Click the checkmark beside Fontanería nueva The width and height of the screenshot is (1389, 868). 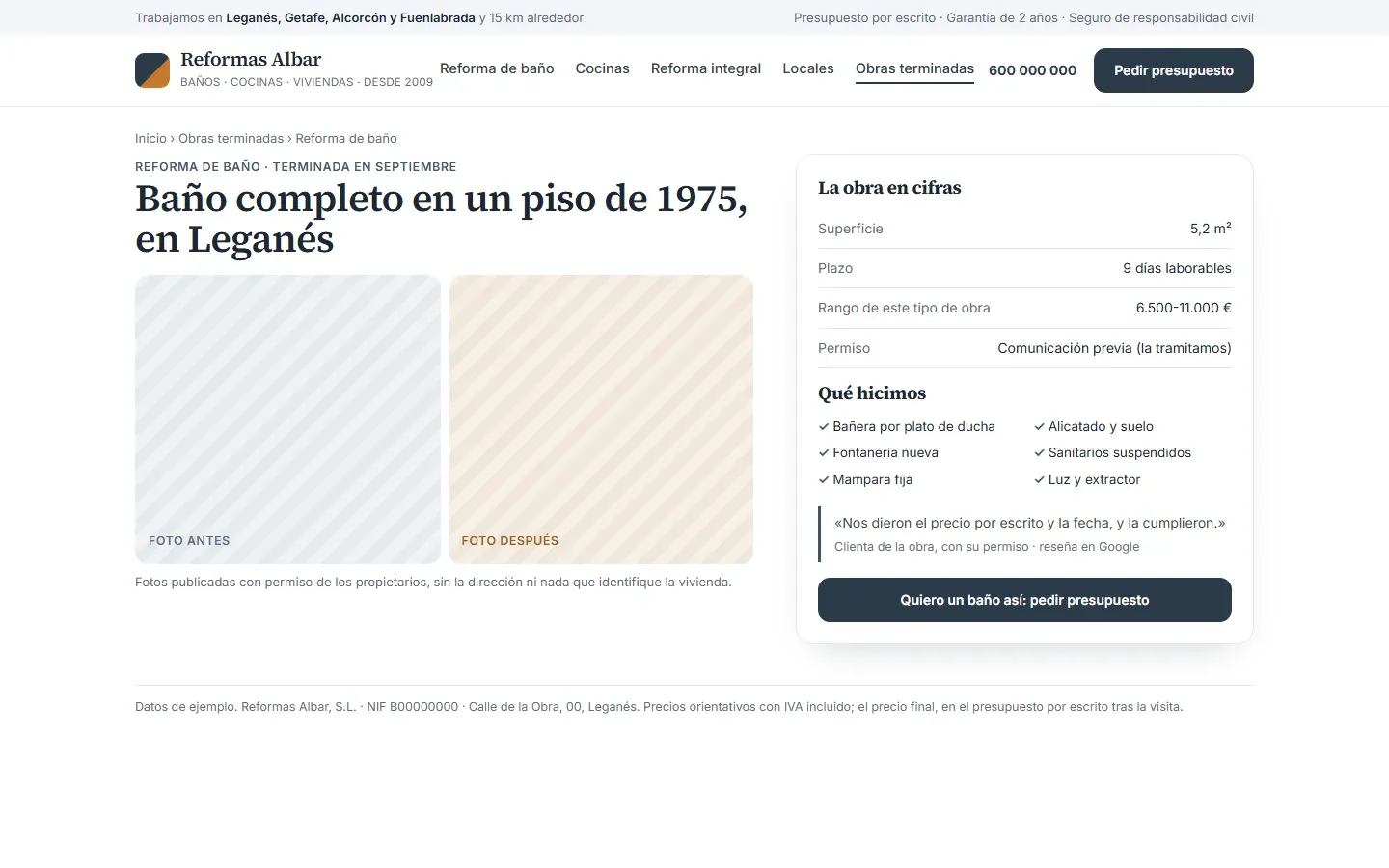click(824, 452)
